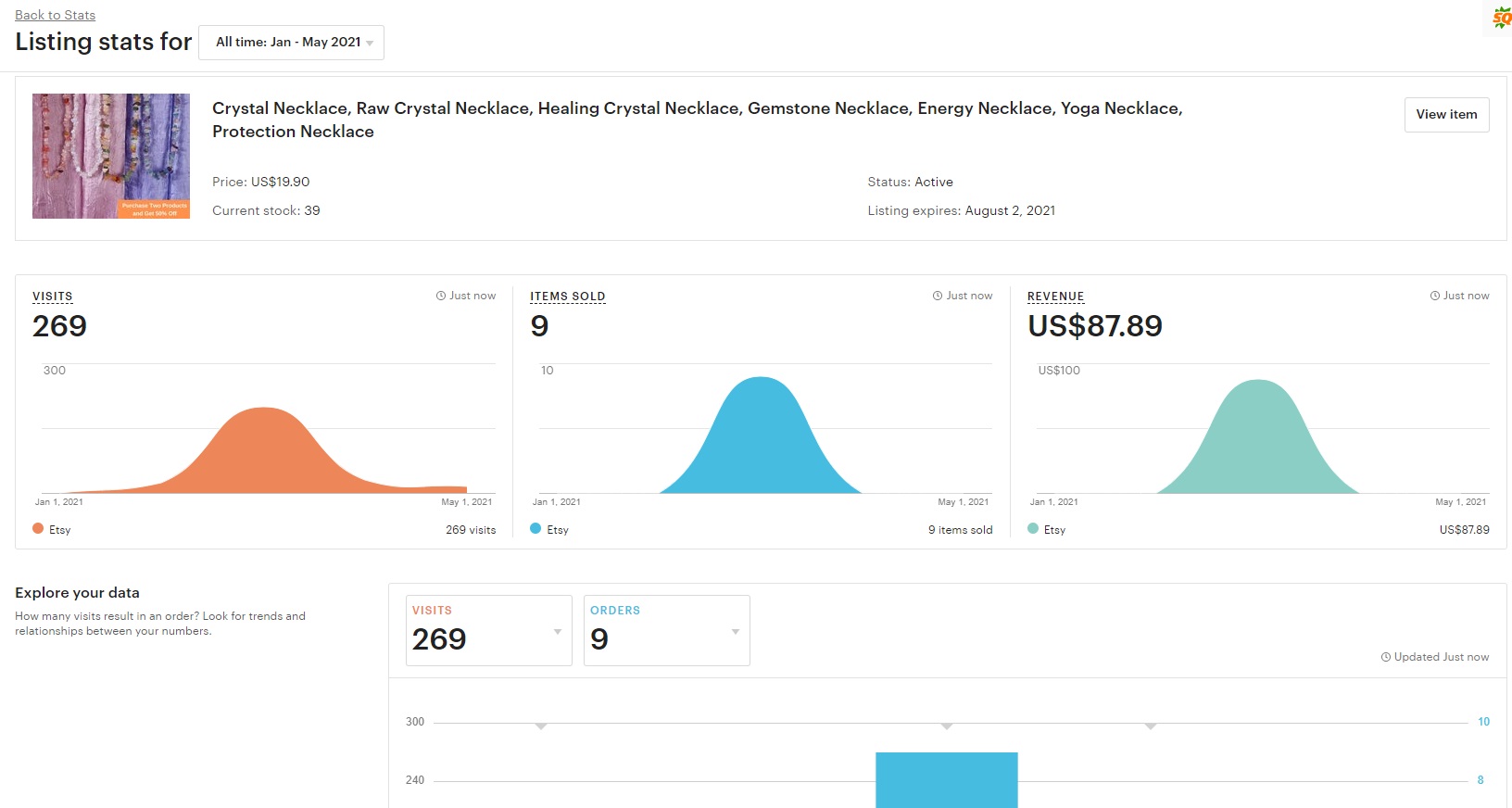This screenshot has width=1512, height=808.
Task: Click the Status: Active text
Action: [x=910, y=183]
